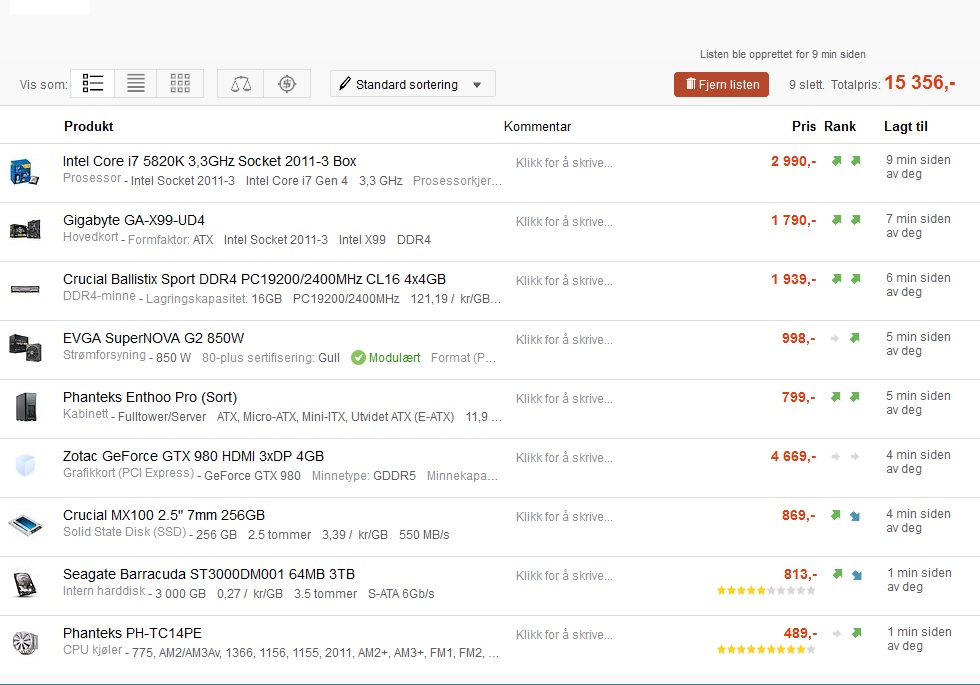The image size is (980, 685).
Task: Click the price target icon
Action: click(287, 84)
